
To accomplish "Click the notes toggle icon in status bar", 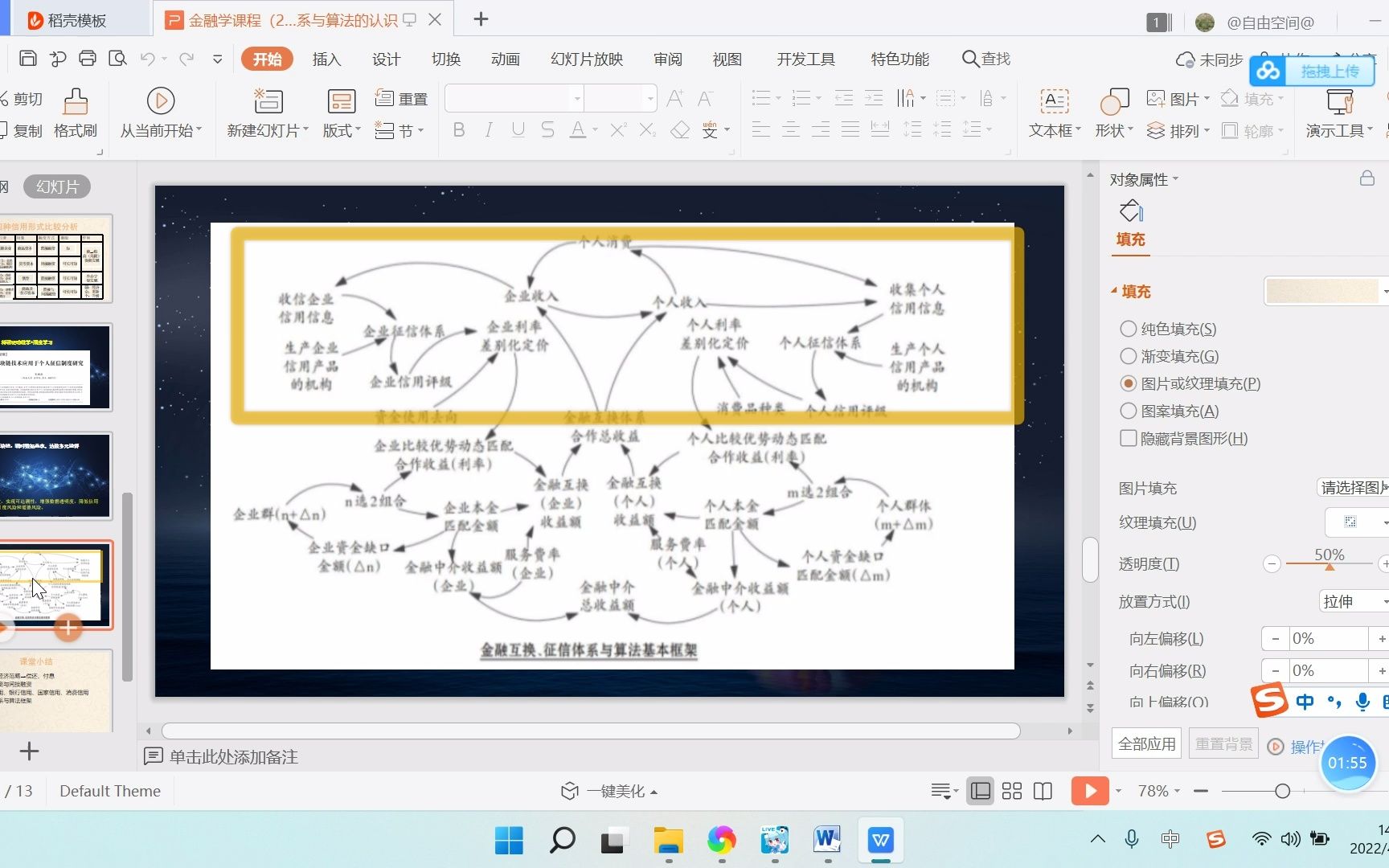I will click(x=941, y=791).
